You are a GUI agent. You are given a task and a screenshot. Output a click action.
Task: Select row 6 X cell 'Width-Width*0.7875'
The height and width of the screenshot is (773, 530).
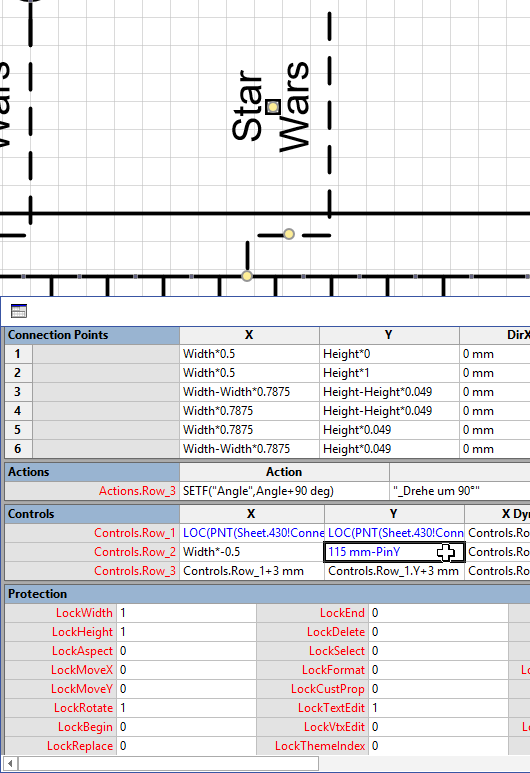point(249,449)
